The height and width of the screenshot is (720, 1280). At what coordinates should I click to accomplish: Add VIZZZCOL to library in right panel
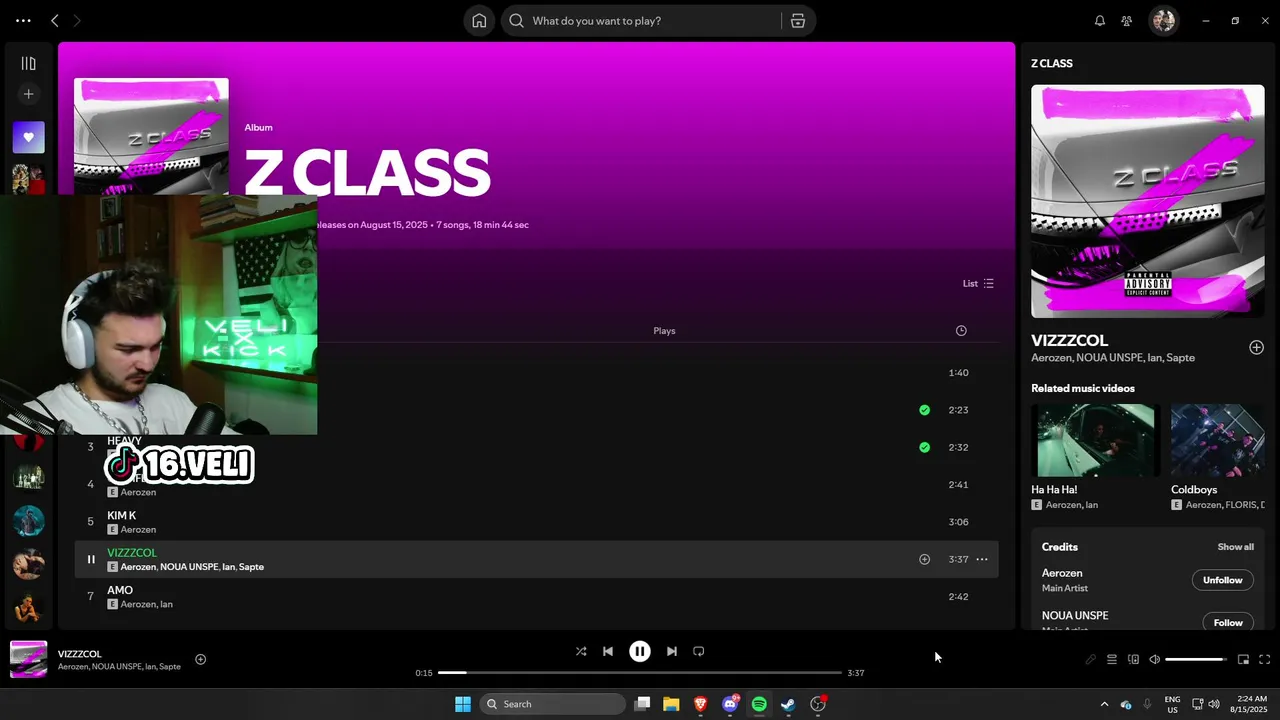click(x=1256, y=348)
